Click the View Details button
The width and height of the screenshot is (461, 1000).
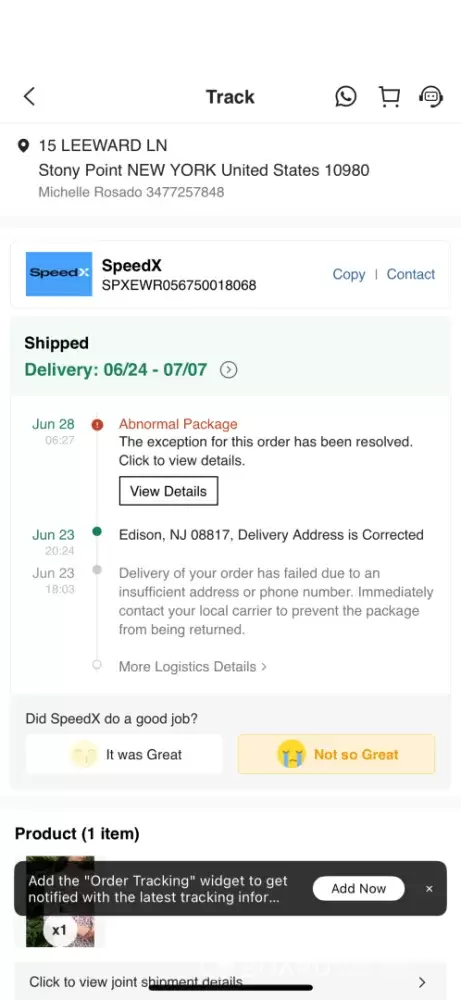(x=168, y=491)
